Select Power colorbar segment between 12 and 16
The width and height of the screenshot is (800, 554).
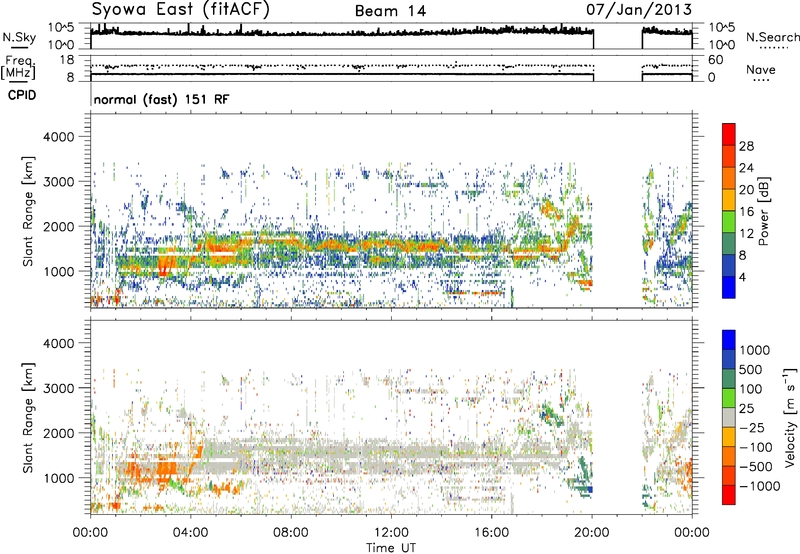(x=729, y=222)
